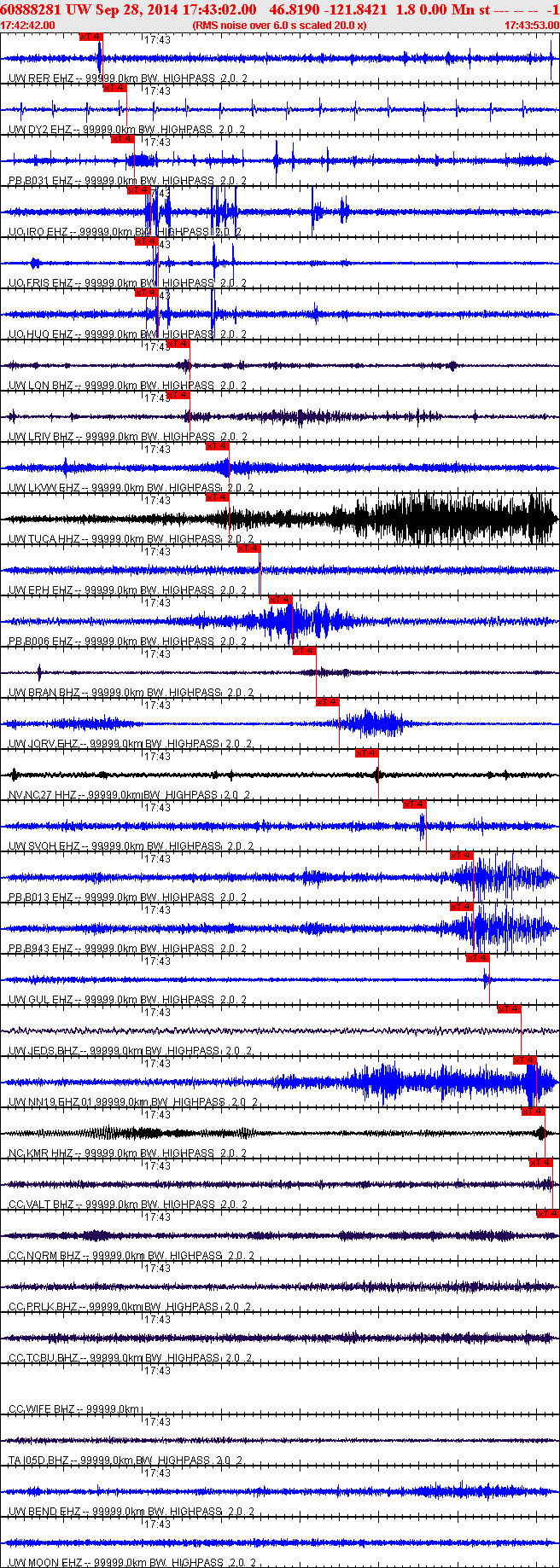Select the UO FRIS EHZ trace label

pyautogui.click(x=127, y=283)
